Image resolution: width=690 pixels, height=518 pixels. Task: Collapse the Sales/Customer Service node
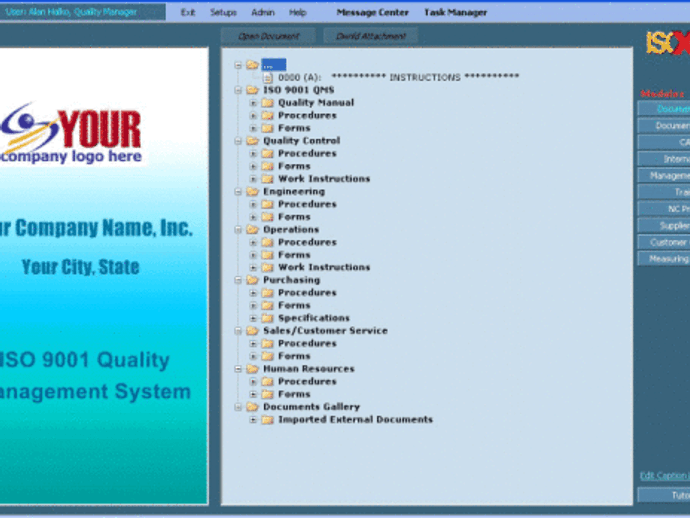coord(238,331)
